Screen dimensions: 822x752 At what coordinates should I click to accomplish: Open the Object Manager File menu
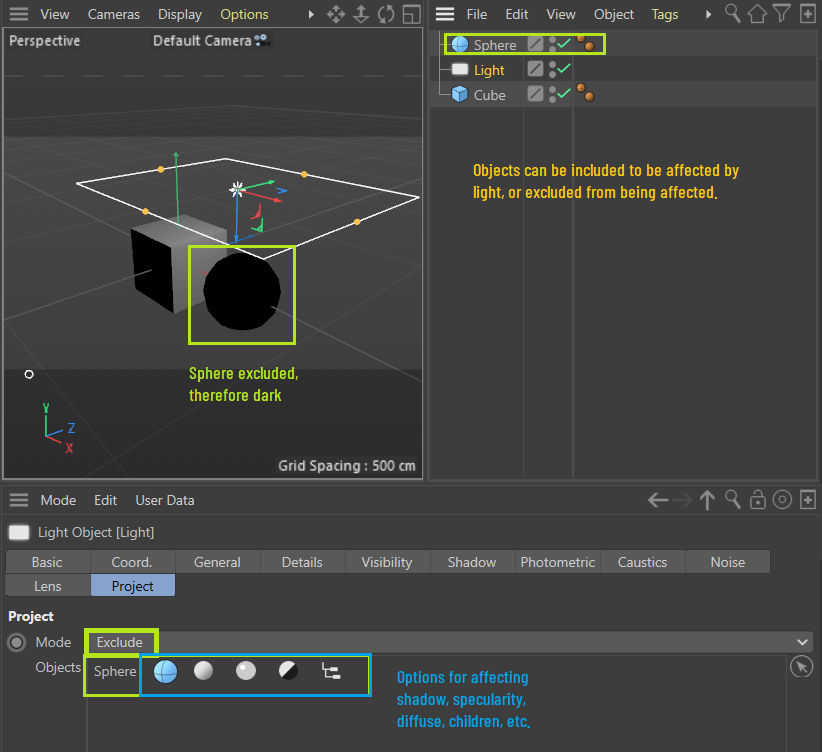(x=477, y=14)
